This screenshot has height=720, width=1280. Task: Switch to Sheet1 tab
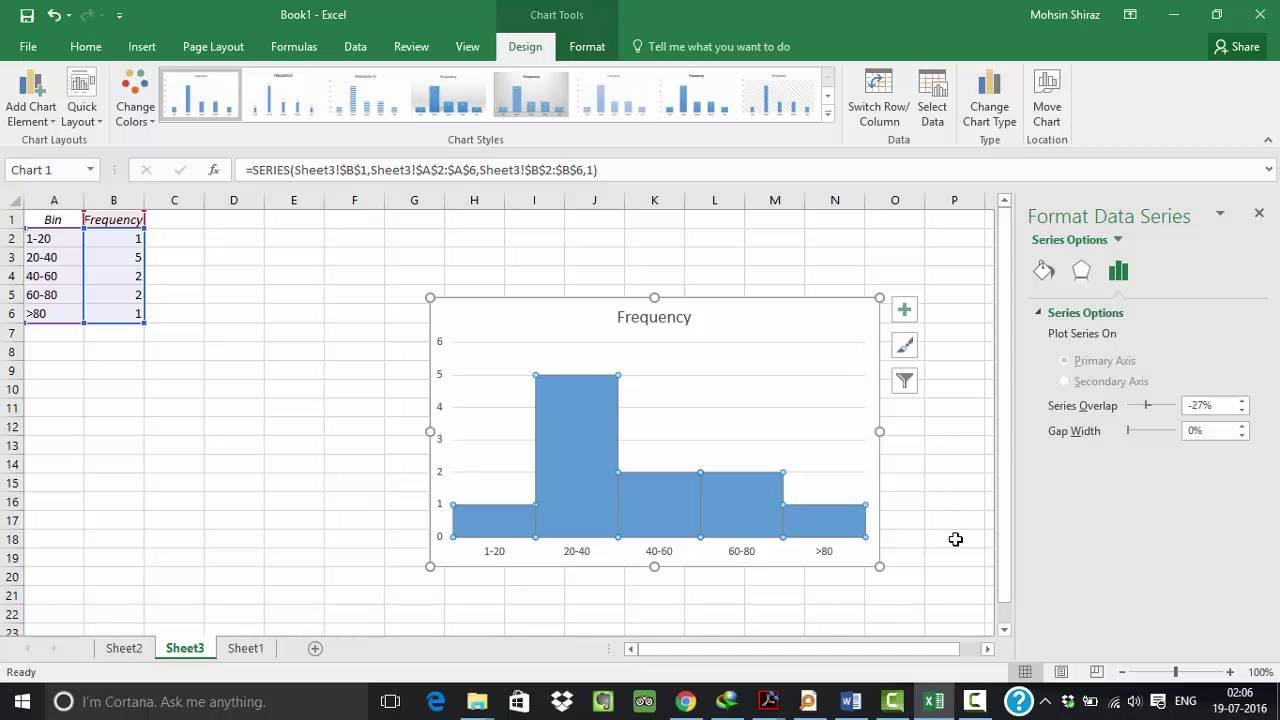(245, 648)
